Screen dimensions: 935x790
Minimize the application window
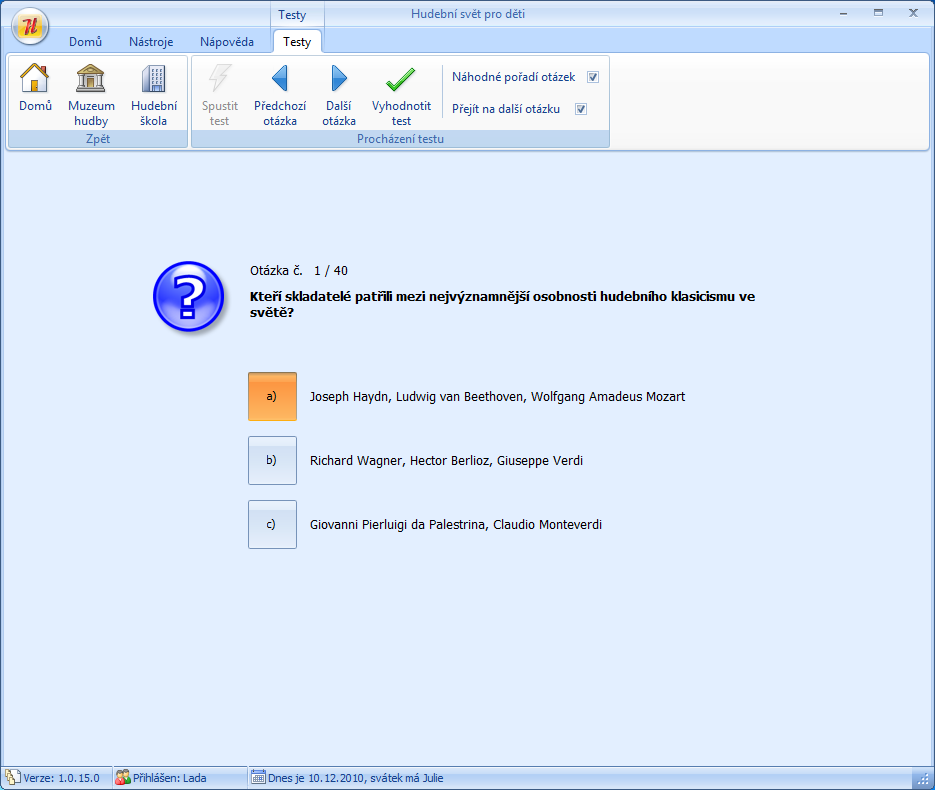(x=843, y=13)
